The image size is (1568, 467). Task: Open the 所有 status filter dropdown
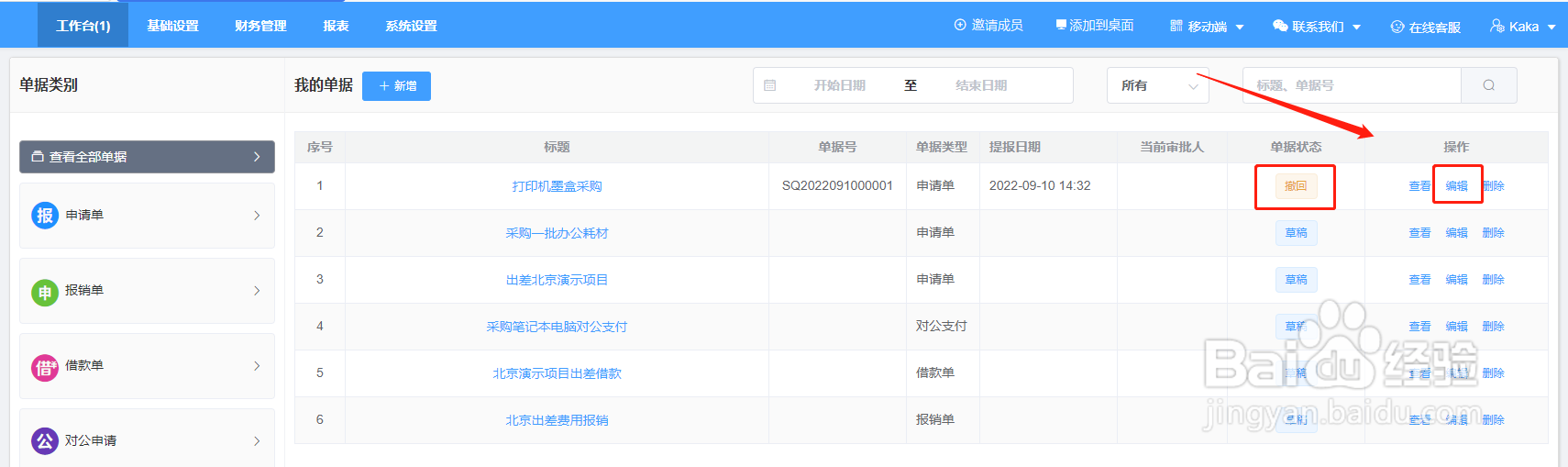coord(1158,85)
